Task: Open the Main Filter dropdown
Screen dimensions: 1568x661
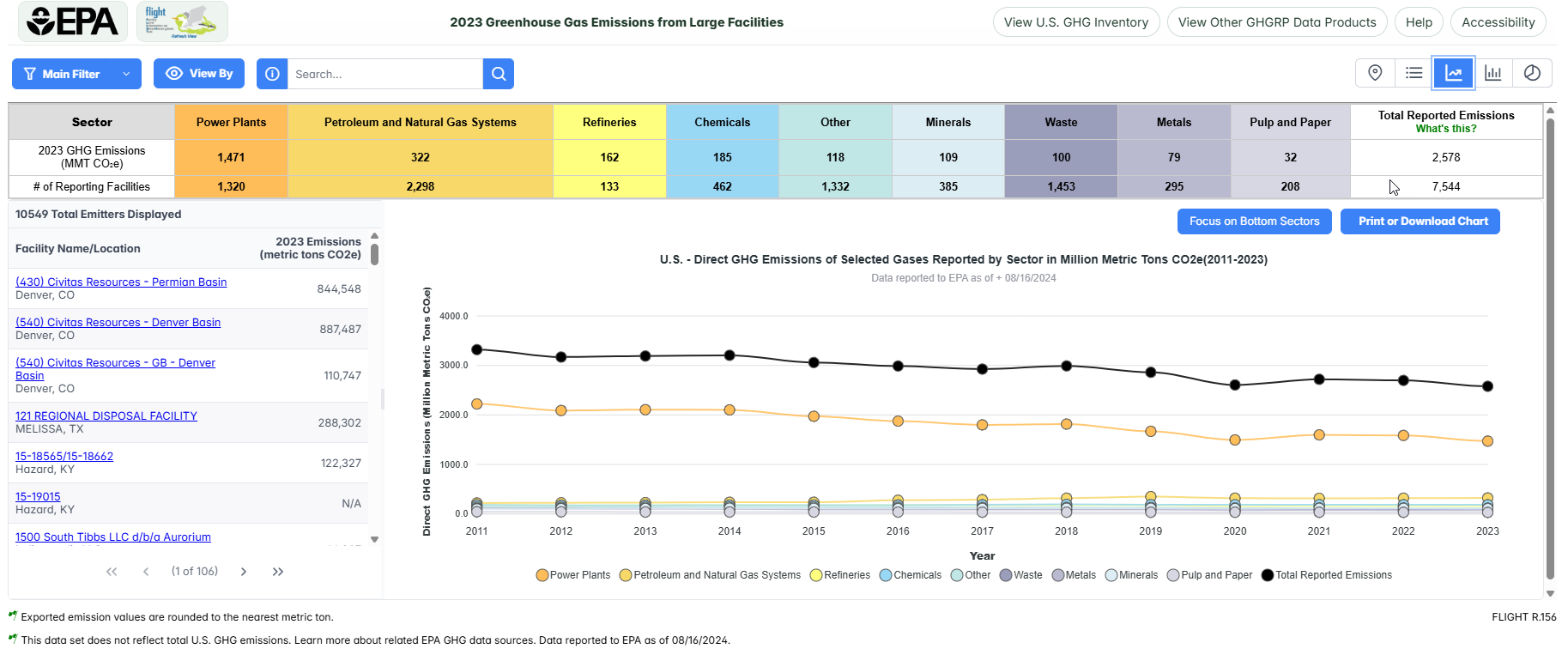Action: click(76, 74)
